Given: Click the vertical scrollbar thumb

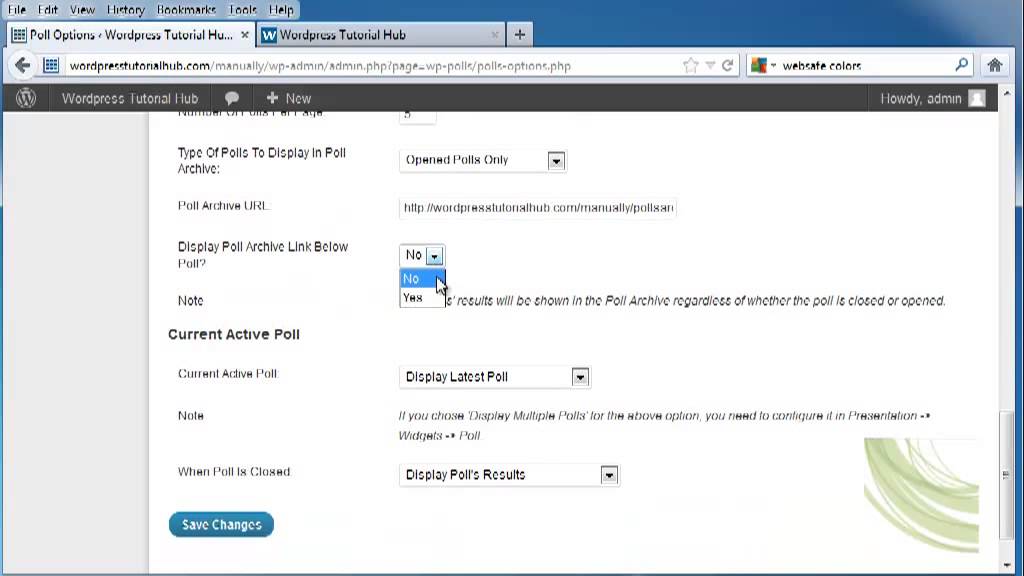Looking at the screenshot, I should click(x=1006, y=475).
